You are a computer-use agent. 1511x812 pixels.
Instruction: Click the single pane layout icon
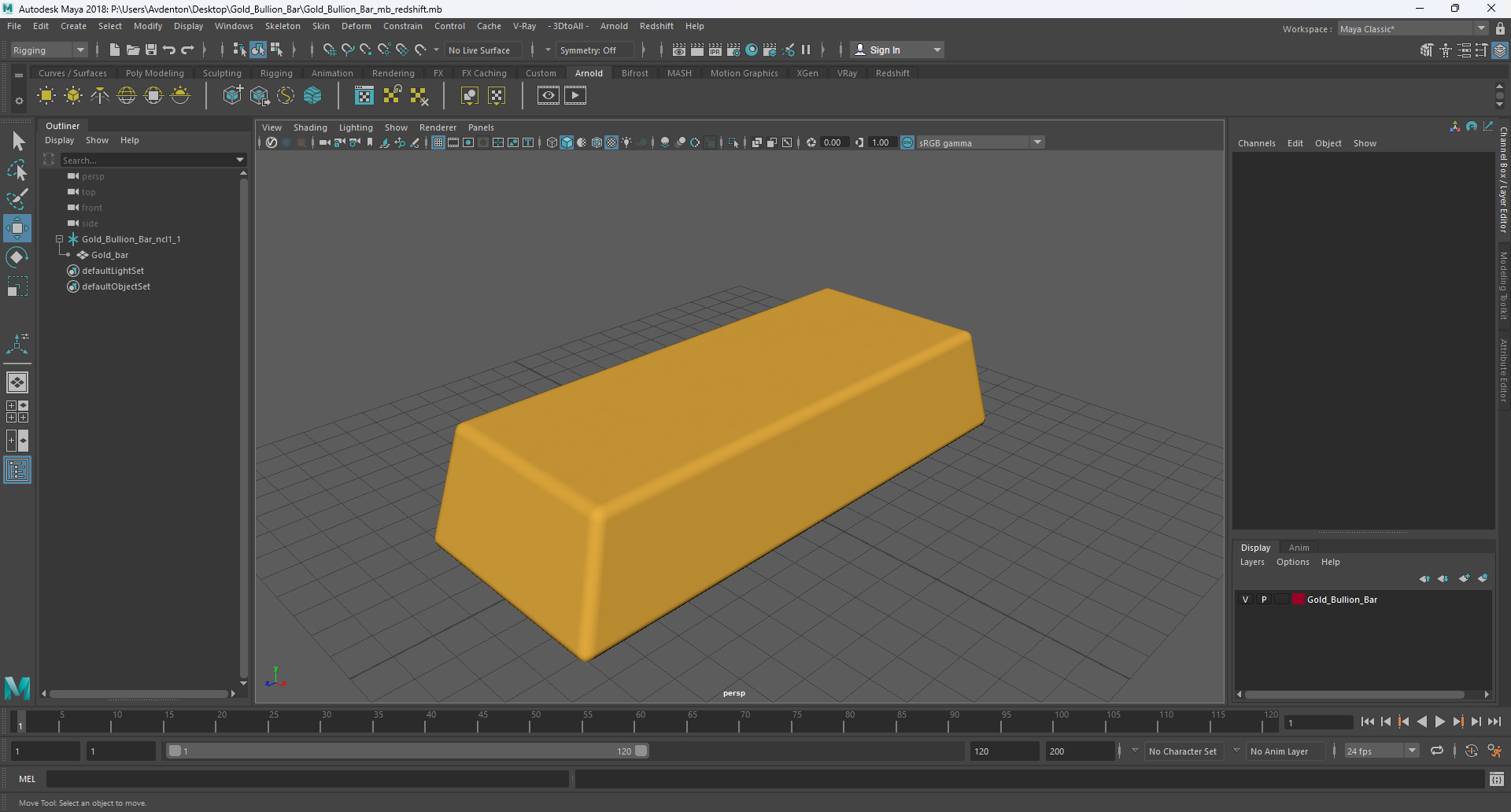[x=17, y=382]
